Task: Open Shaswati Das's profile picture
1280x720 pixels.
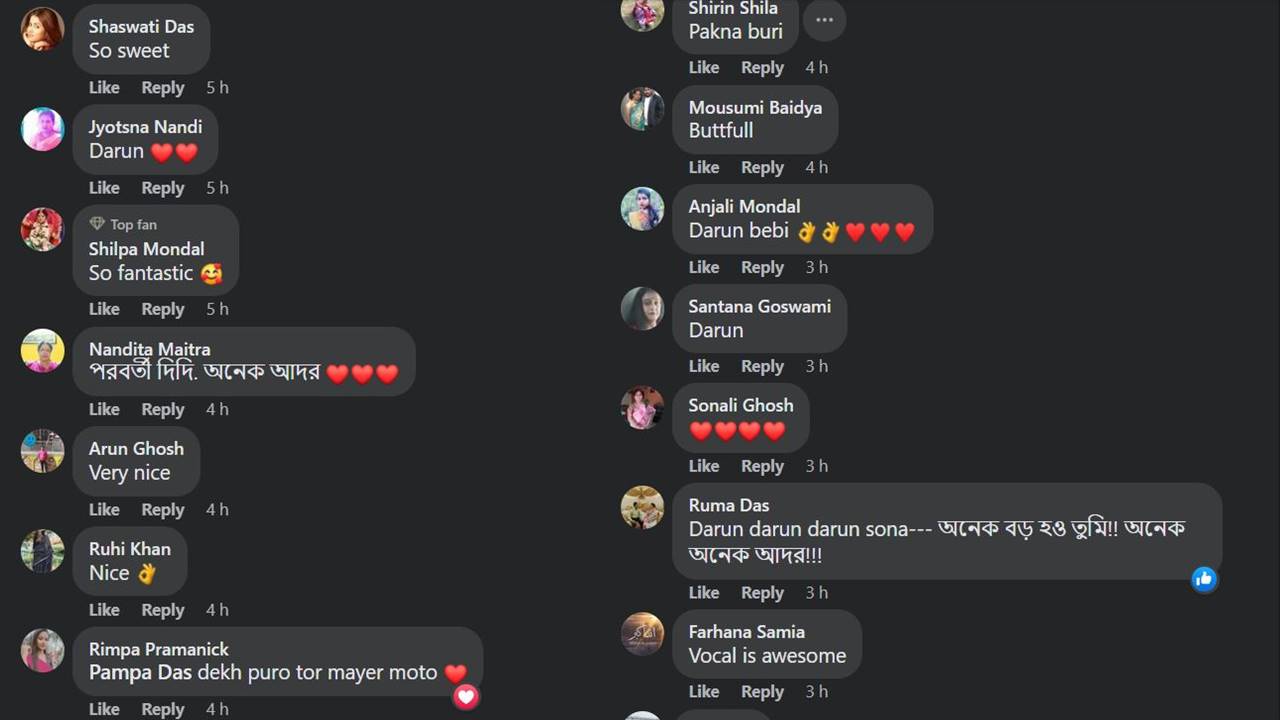Action: coord(43,28)
